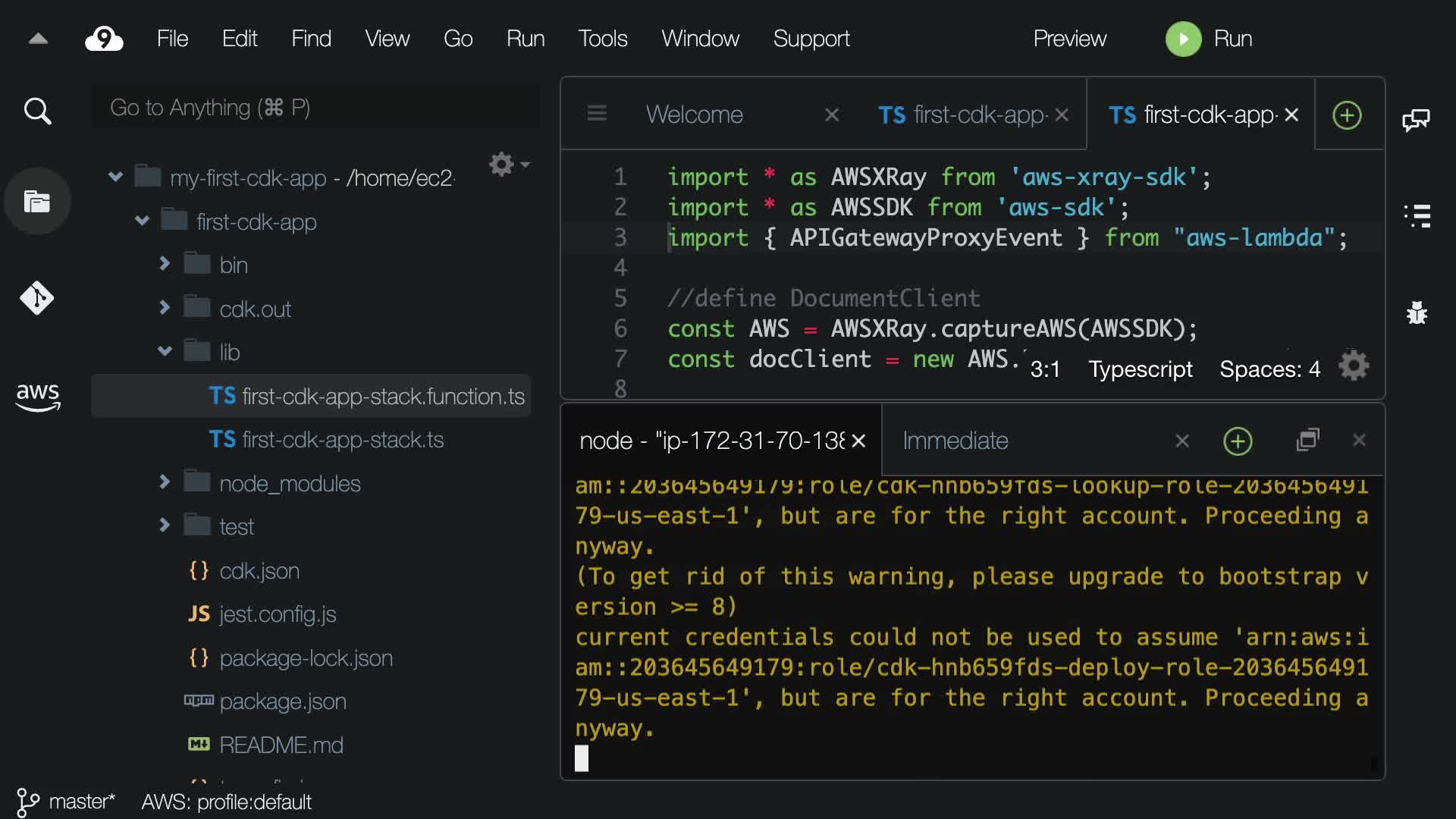Open the AWS Toolkit sidebar icon
The height and width of the screenshot is (819, 1456).
[37, 396]
